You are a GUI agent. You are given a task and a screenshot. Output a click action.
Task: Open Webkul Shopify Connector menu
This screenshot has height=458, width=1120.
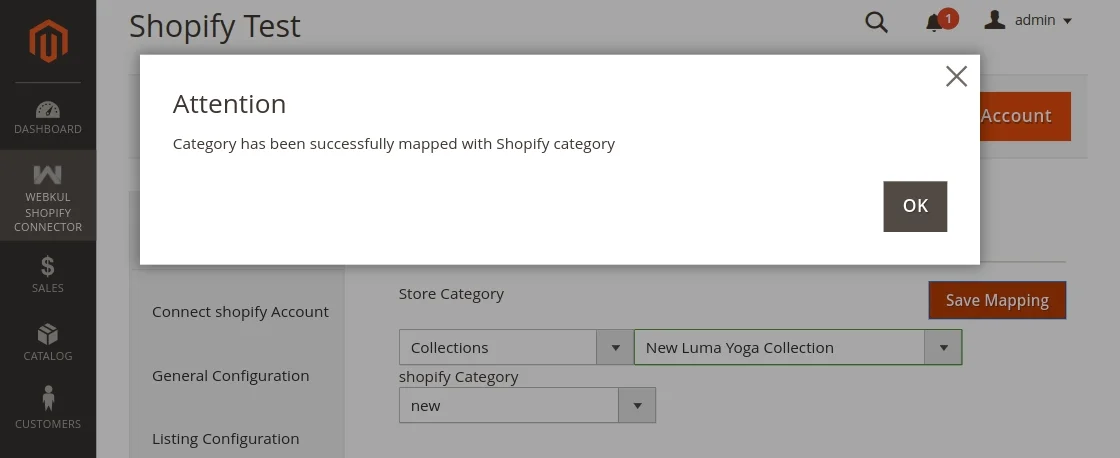pos(48,196)
